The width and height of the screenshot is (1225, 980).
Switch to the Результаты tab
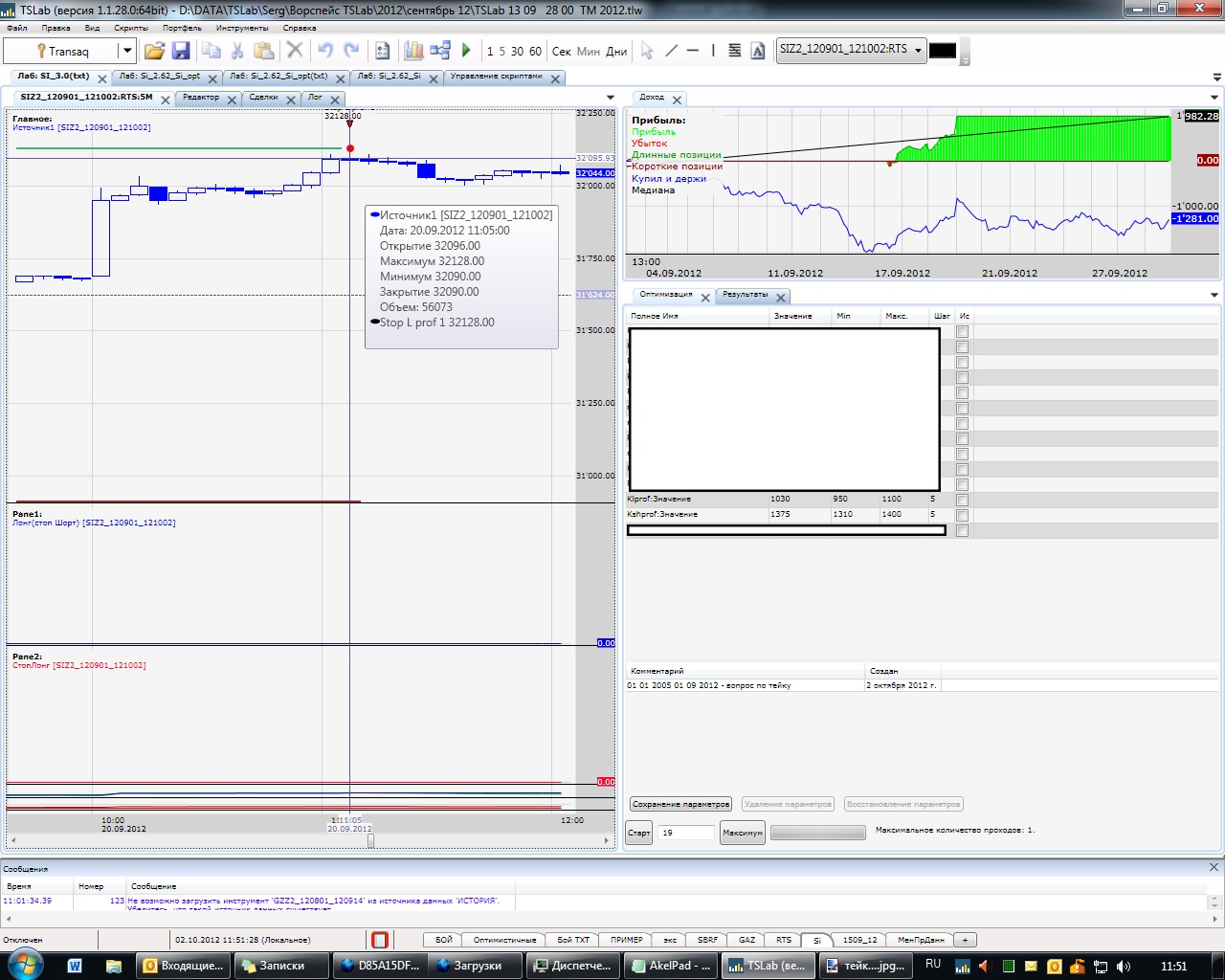[745, 295]
